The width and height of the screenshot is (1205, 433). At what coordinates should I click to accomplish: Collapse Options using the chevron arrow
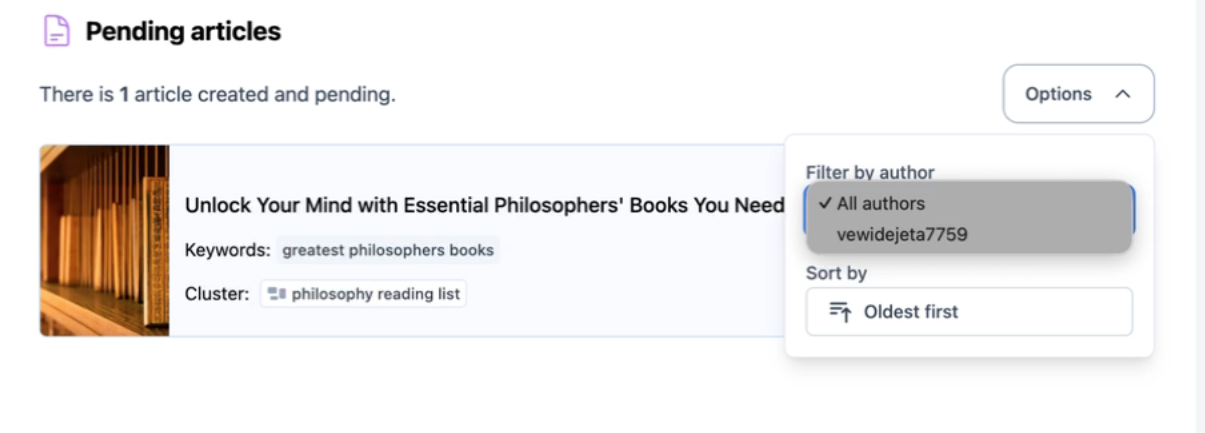(x=1122, y=94)
